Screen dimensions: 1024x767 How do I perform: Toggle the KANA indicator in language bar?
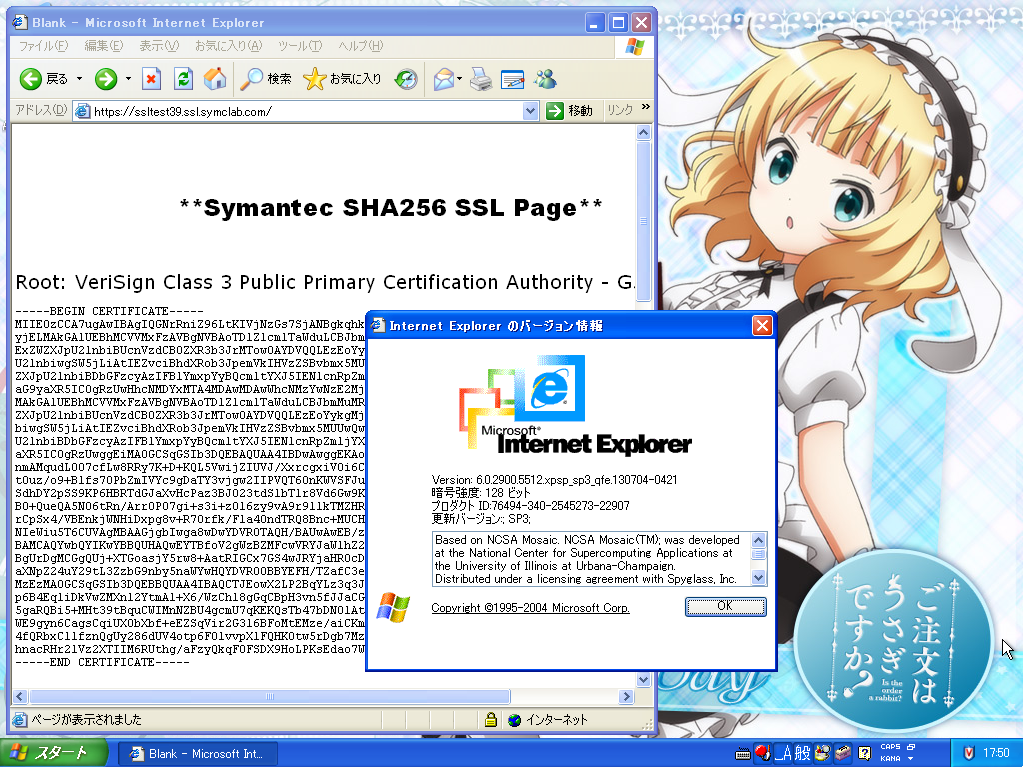click(890, 759)
